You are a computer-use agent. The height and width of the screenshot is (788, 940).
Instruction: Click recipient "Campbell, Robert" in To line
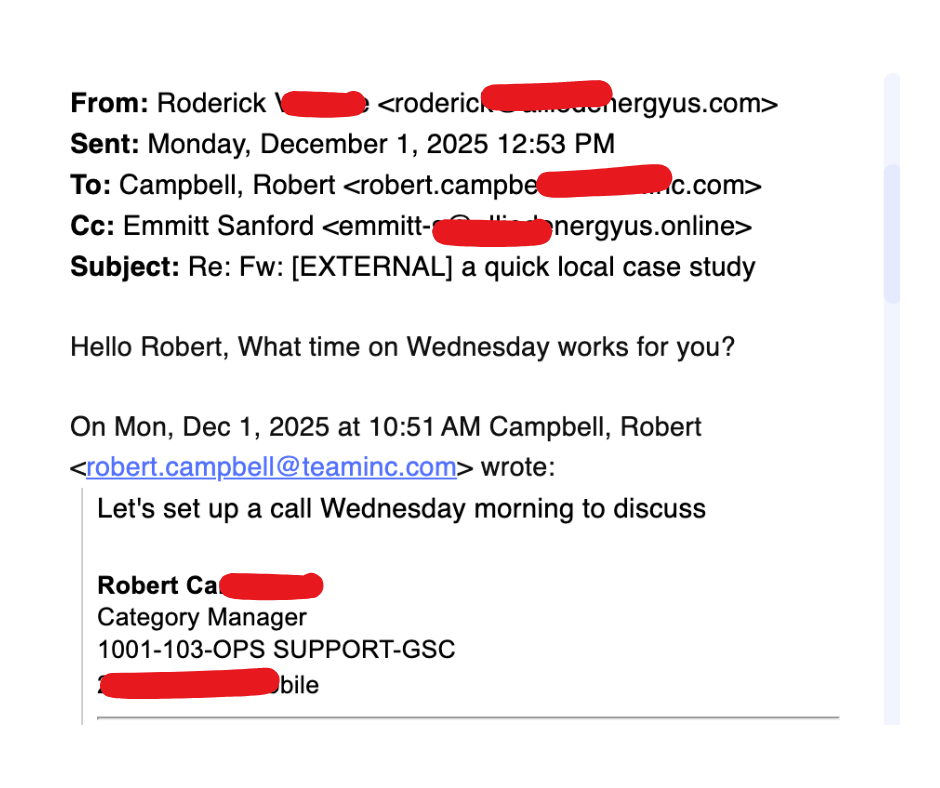227,185
